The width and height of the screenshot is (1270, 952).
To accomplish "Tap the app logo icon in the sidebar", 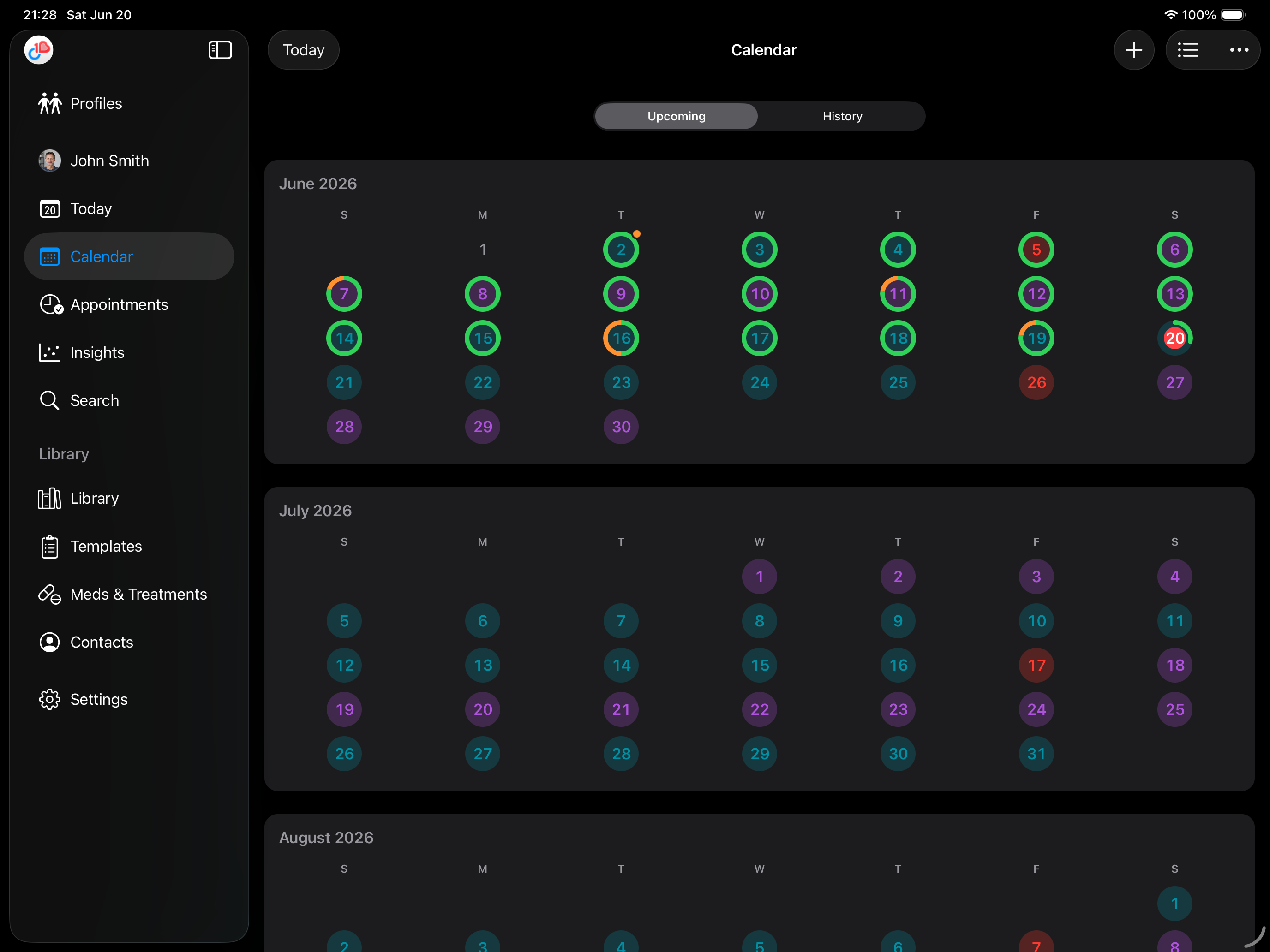I will click(39, 50).
